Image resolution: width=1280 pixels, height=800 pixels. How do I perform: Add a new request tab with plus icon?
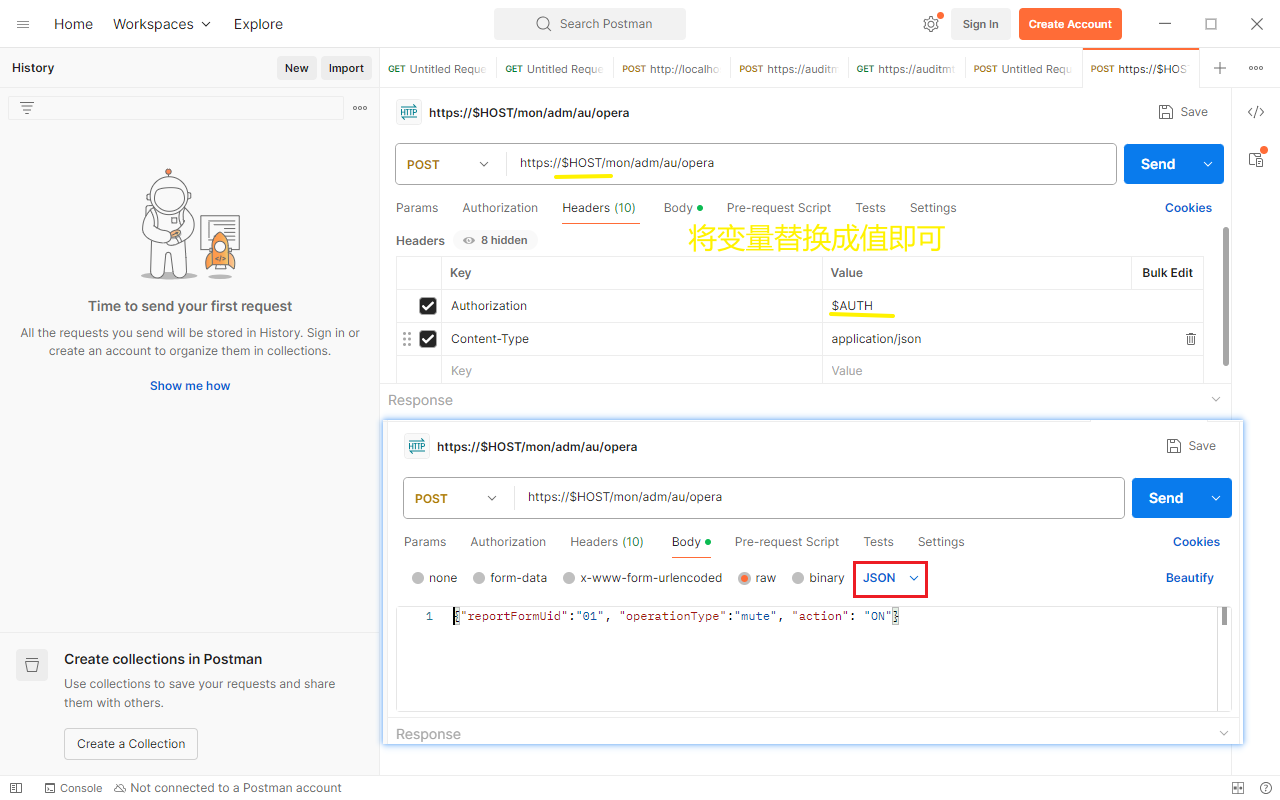point(1220,68)
